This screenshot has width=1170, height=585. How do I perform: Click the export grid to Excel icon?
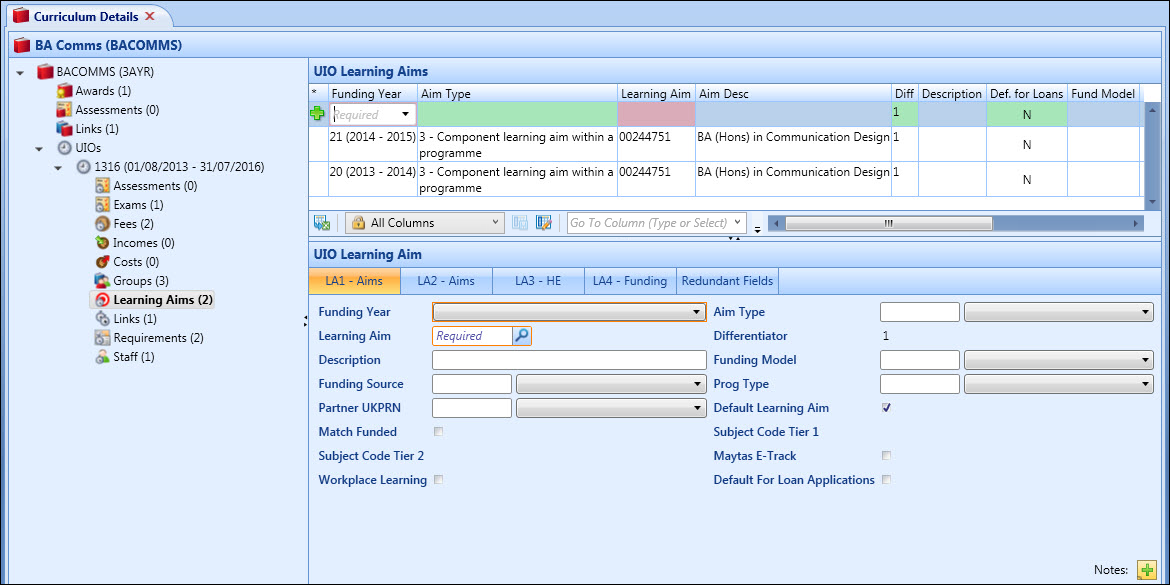(x=321, y=222)
